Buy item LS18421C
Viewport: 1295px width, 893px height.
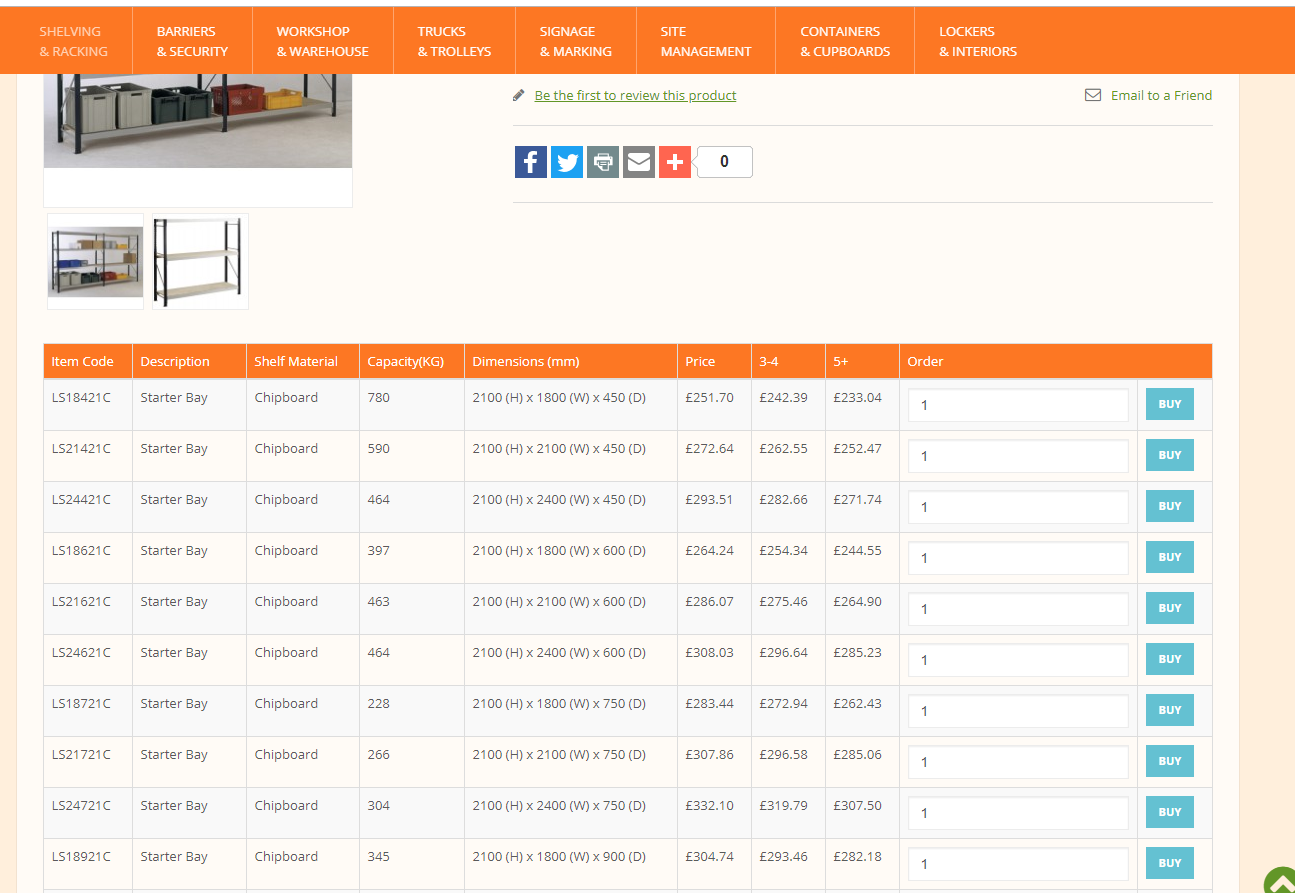(x=1169, y=404)
